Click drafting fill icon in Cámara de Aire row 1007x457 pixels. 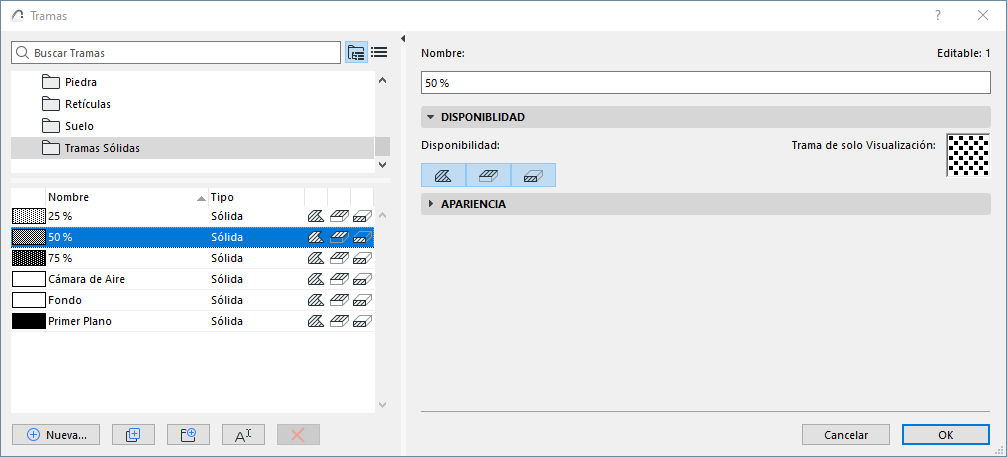tap(315, 279)
